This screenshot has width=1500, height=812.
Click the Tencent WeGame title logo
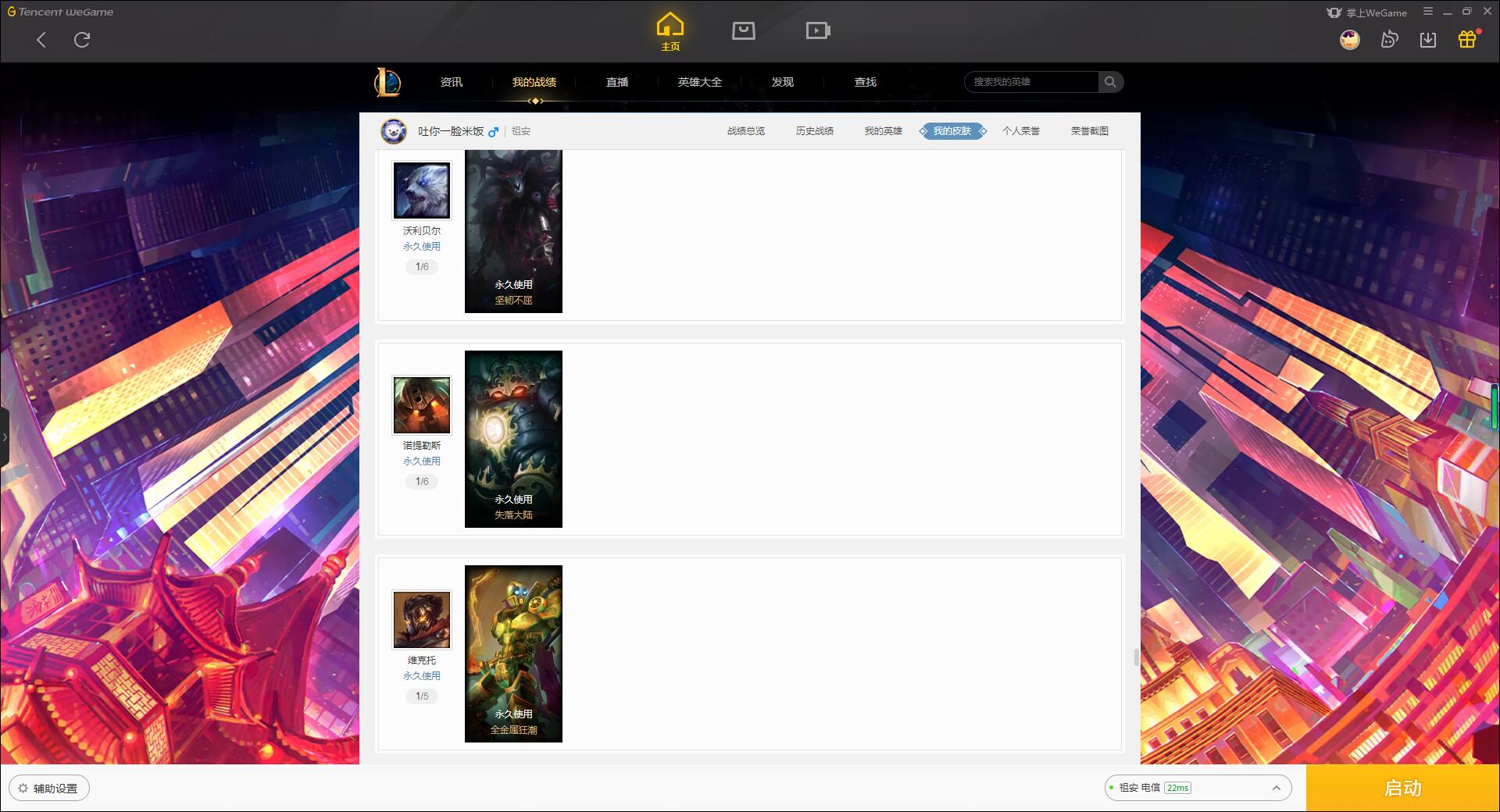pos(60,12)
